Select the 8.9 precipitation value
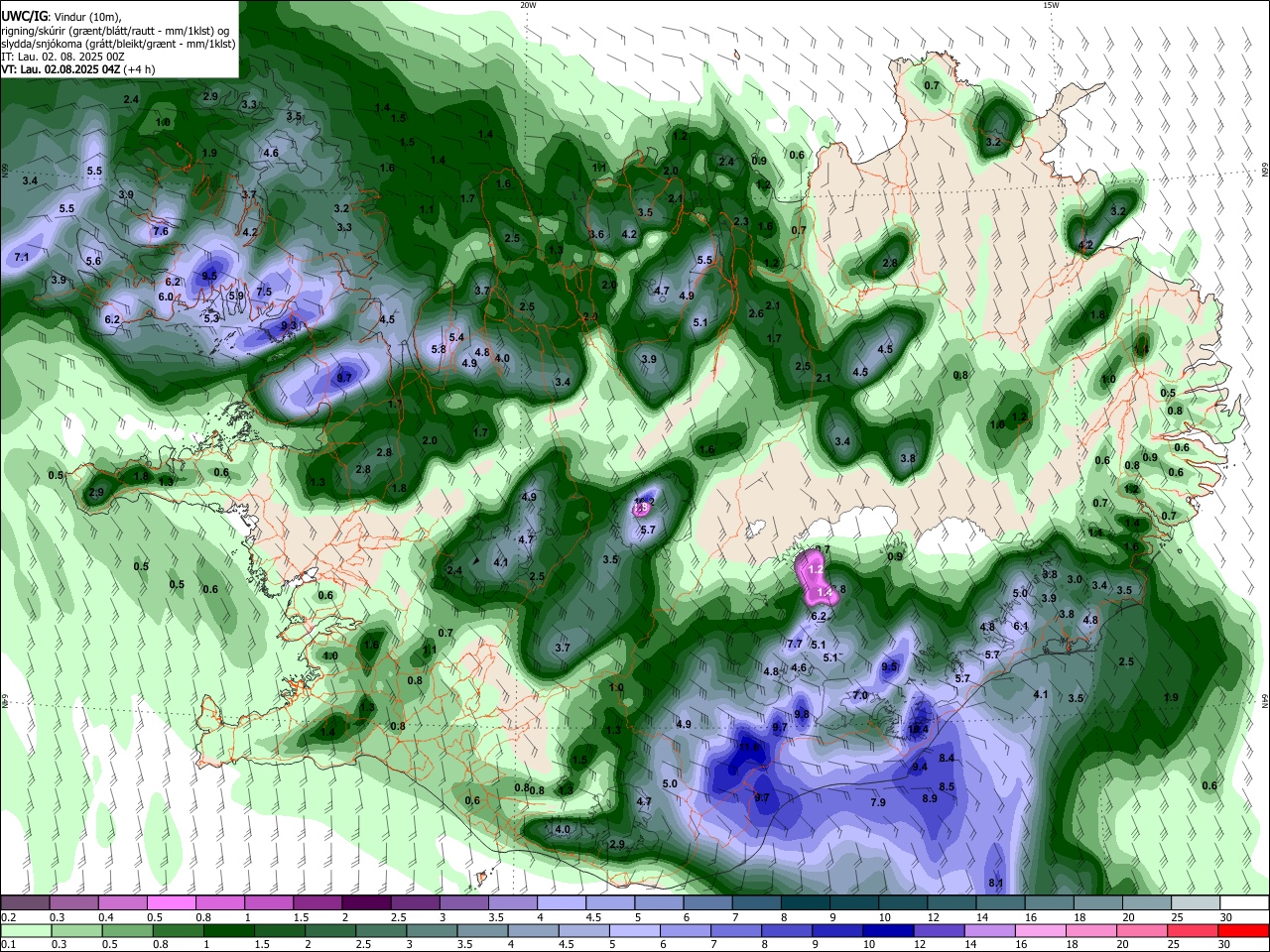Viewport: 1270px width, 952px height. pyautogui.click(x=930, y=798)
